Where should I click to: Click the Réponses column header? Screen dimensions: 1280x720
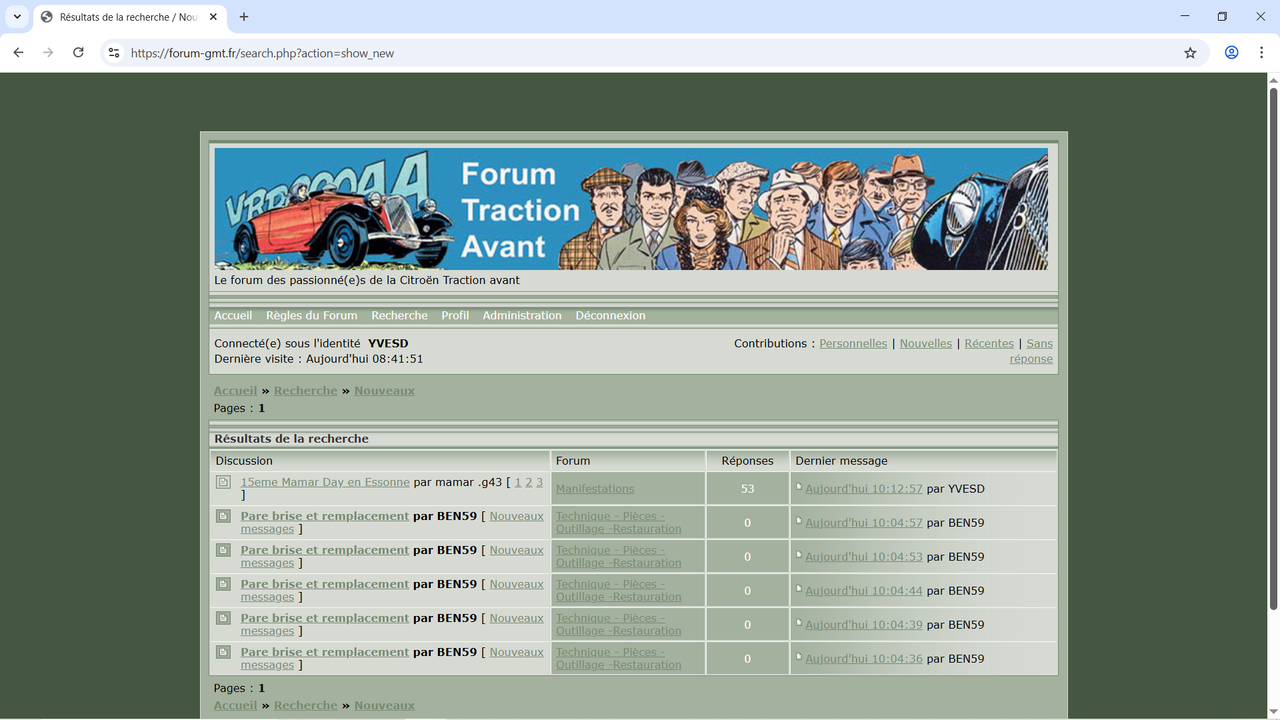tap(747, 461)
